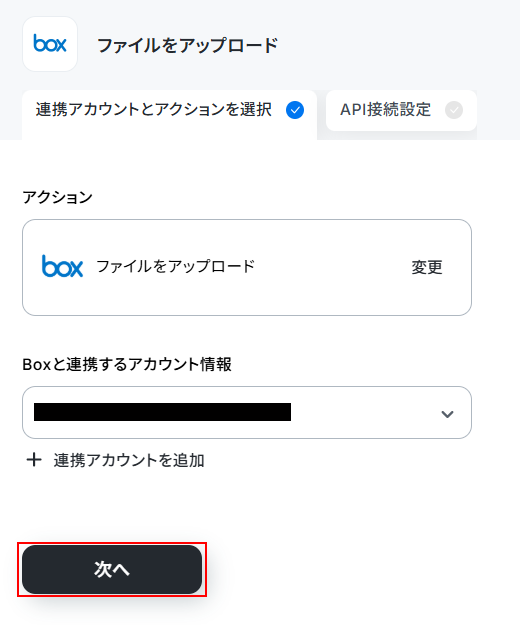520x625 pixels.
Task: Click the Boxと連携するアカウント情報 label
Action: click(x=127, y=364)
